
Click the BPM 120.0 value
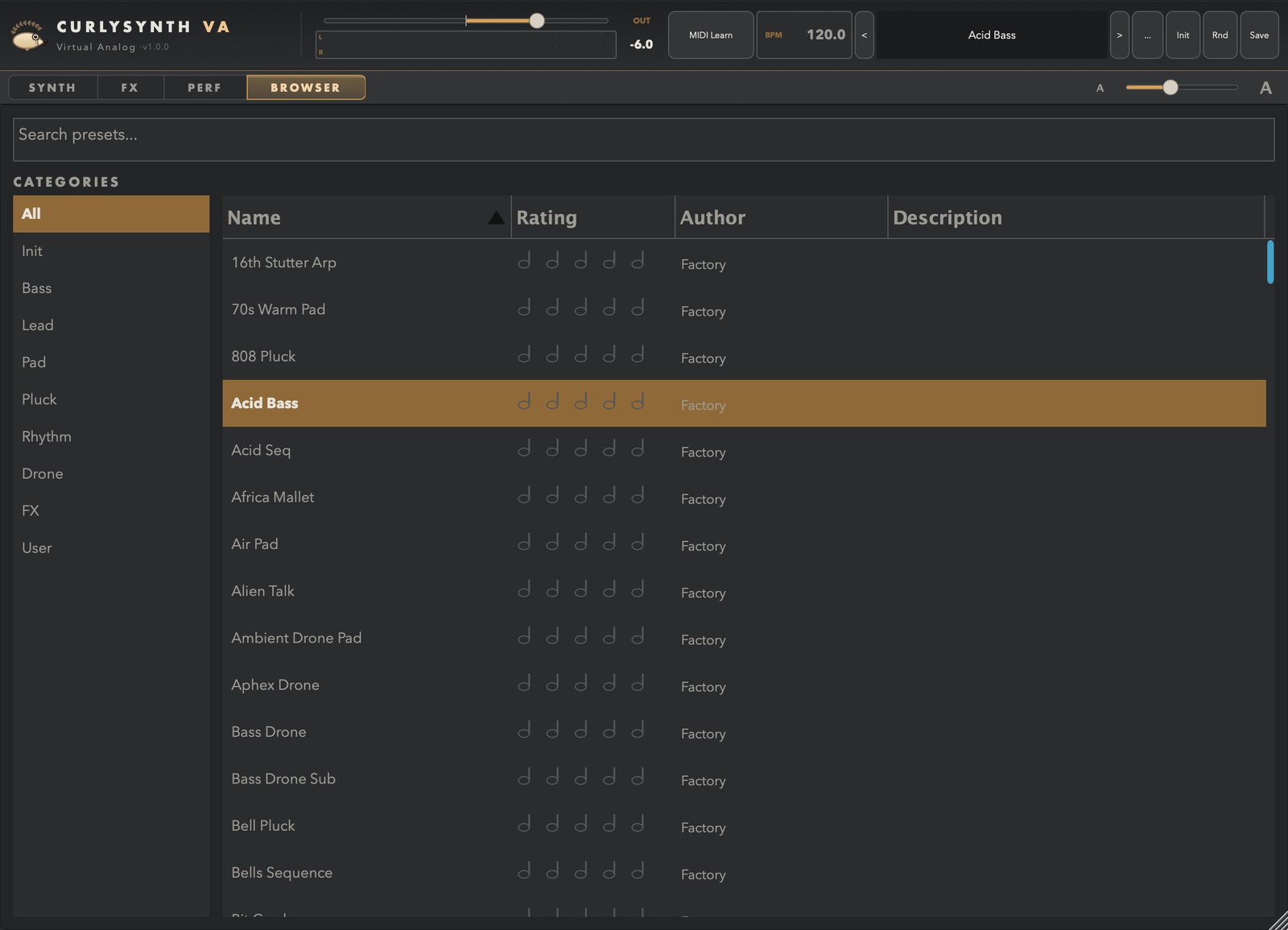[826, 35]
